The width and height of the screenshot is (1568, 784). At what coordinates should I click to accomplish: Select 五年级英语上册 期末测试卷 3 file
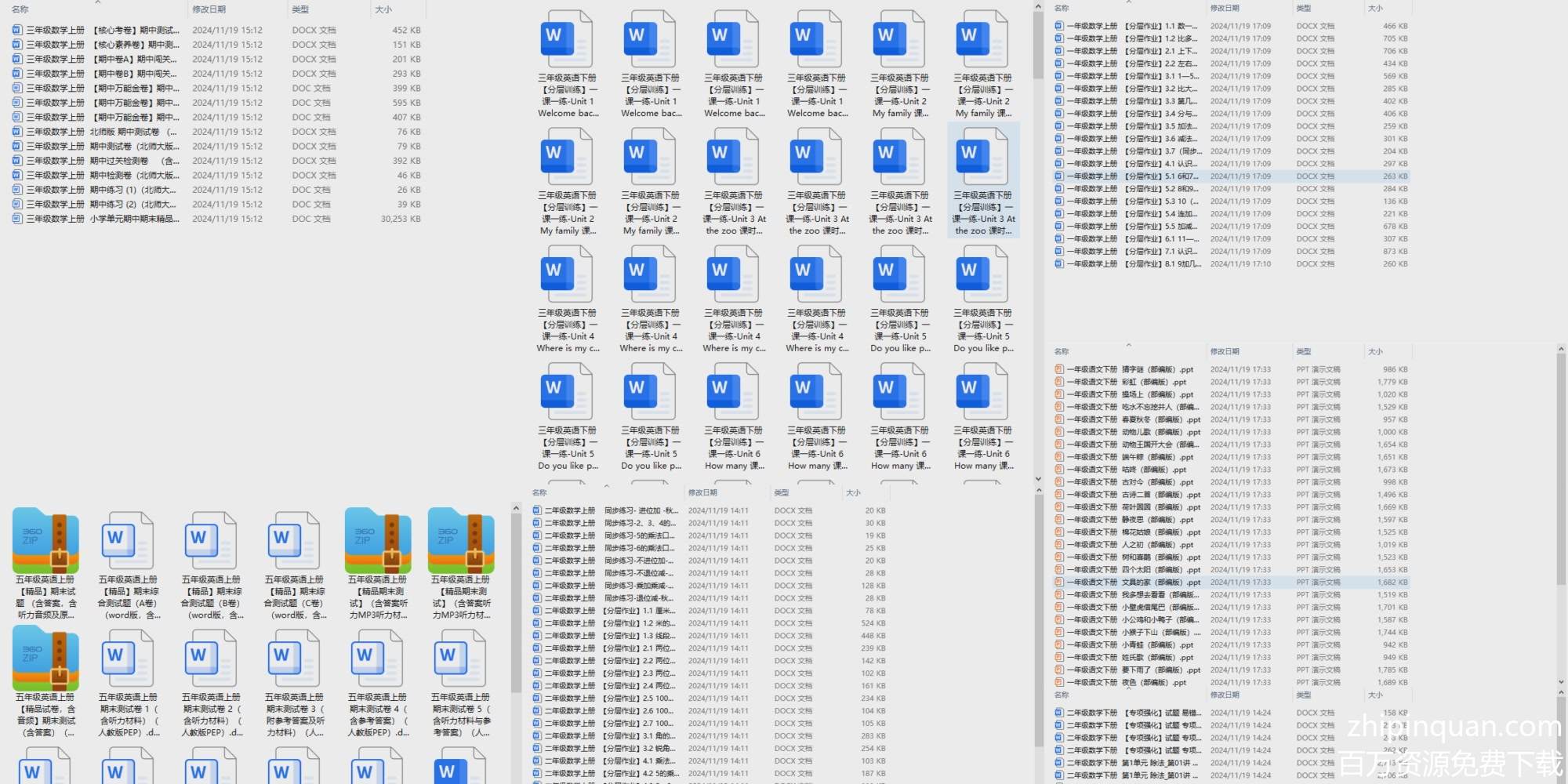294,682
